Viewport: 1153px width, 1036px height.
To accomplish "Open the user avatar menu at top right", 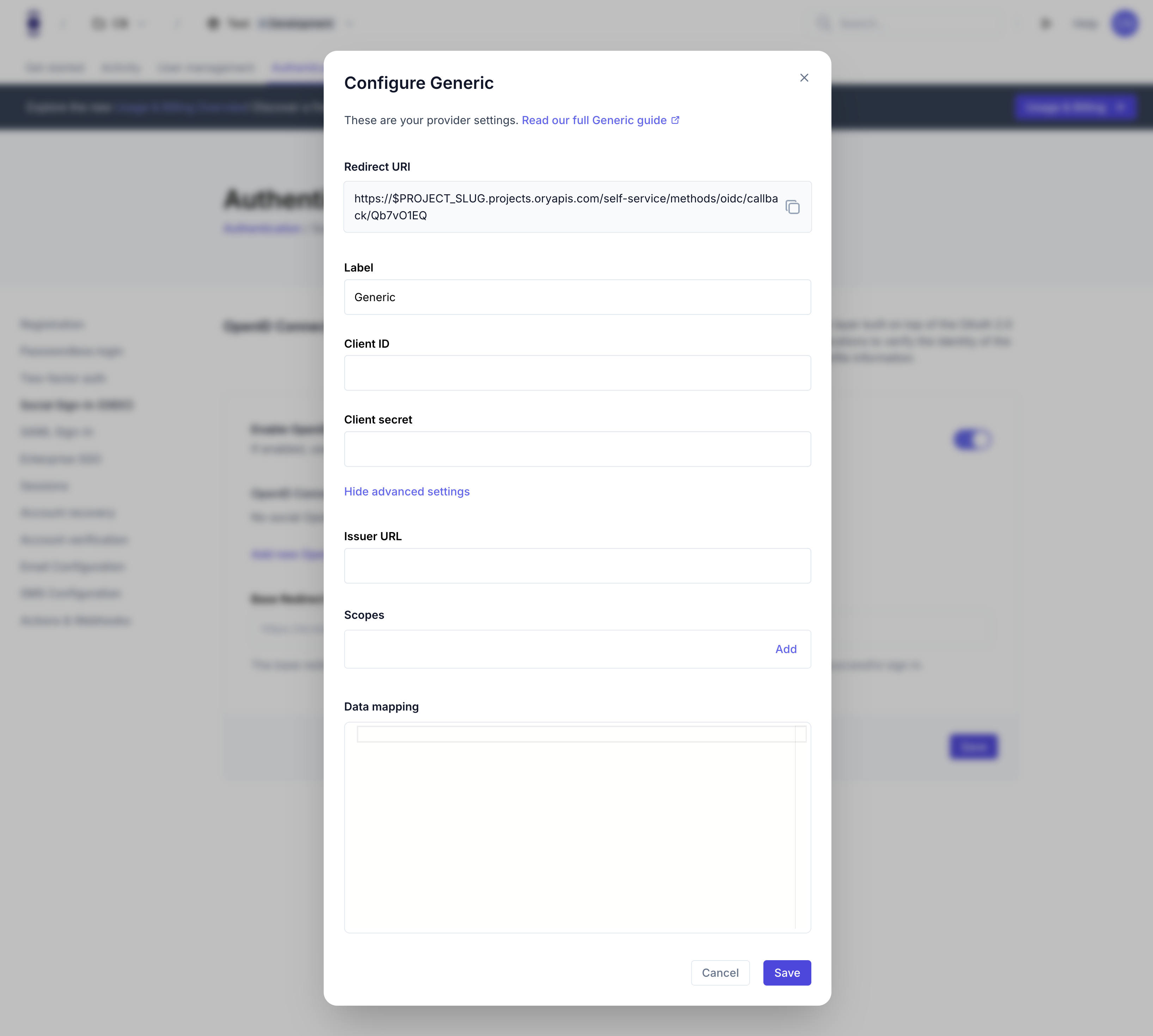I will click(x=1124, y=23).
